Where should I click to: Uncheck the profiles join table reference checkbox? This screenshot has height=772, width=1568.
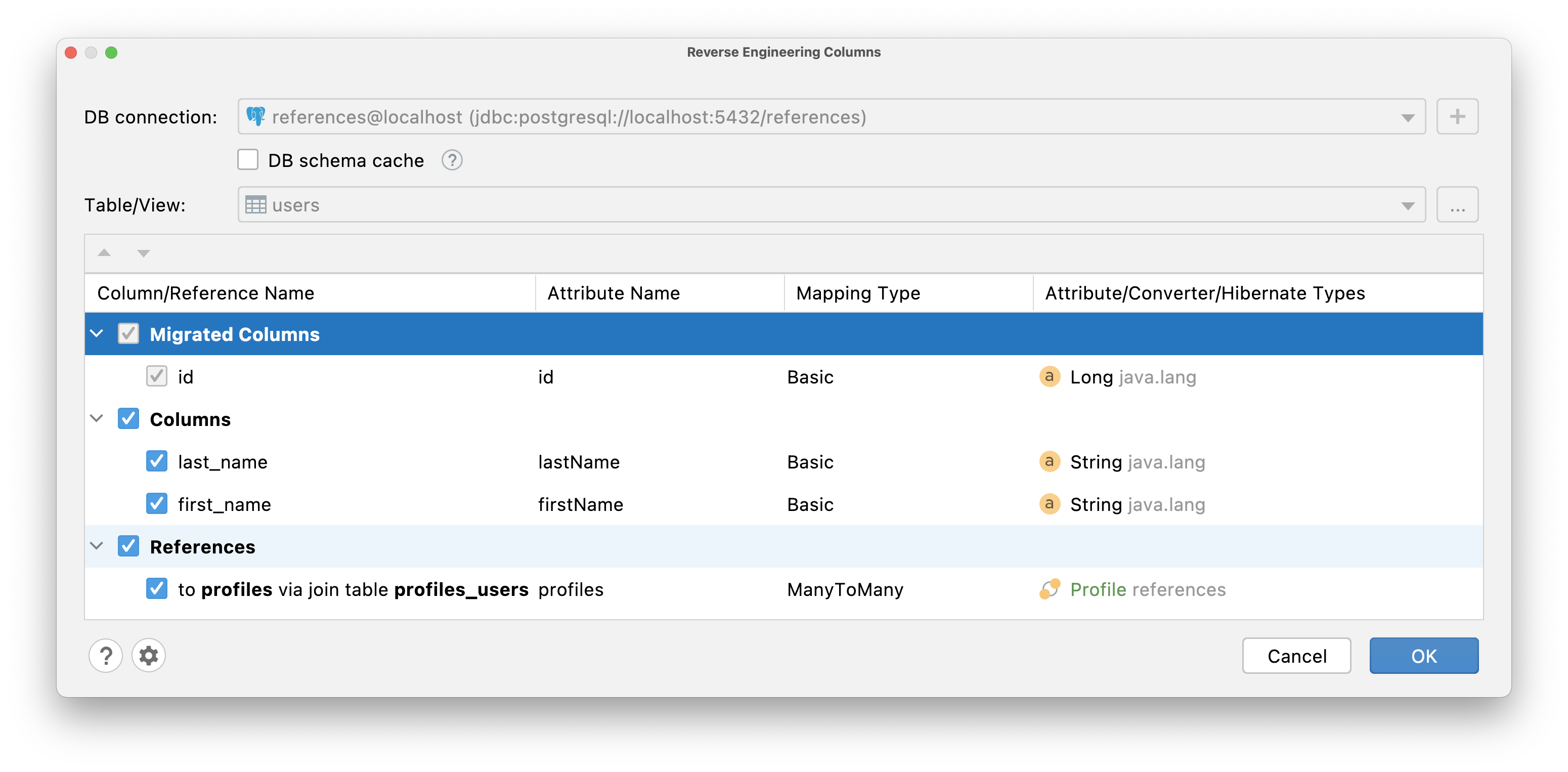pyautogui.click(x=157, y=589)
